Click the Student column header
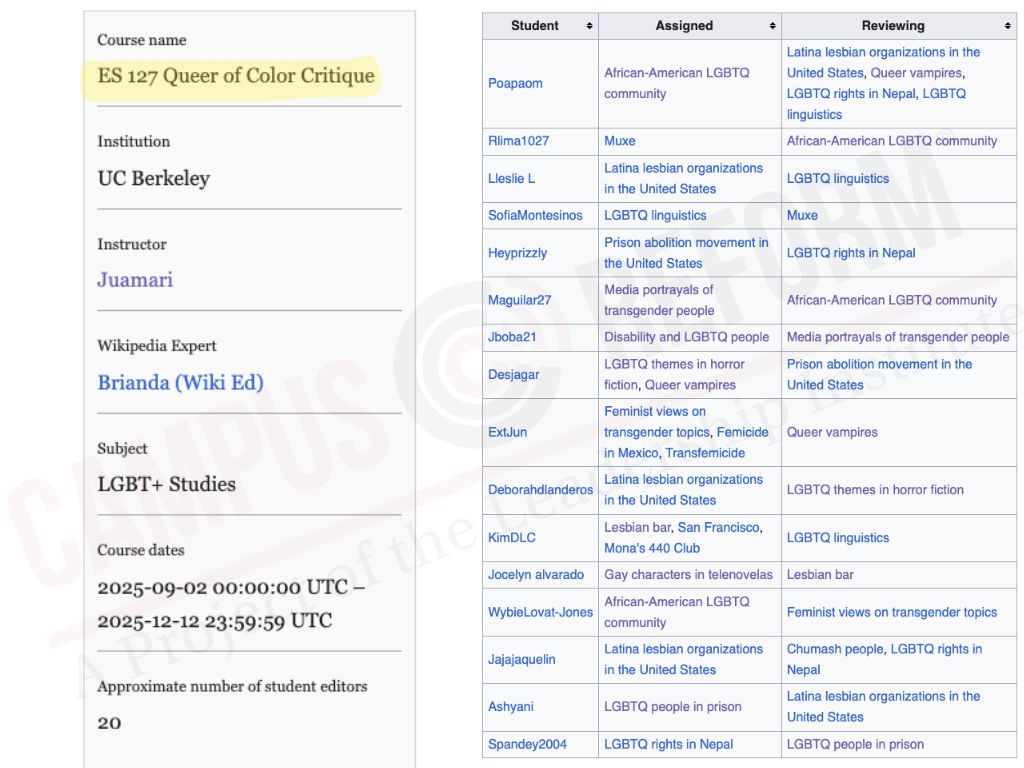 click(x=540, y=26)
